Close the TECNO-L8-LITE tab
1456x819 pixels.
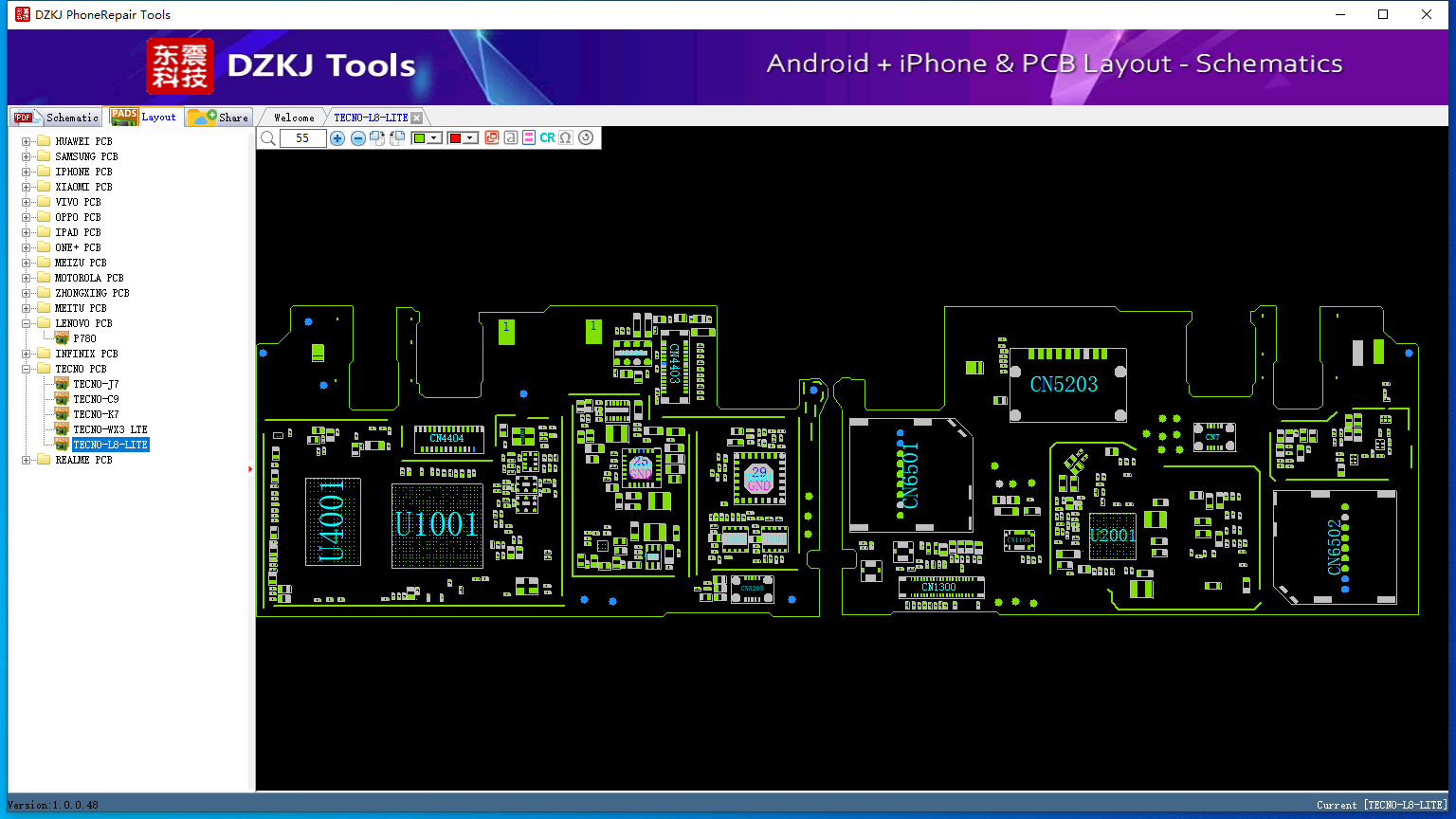click(417, 118)
